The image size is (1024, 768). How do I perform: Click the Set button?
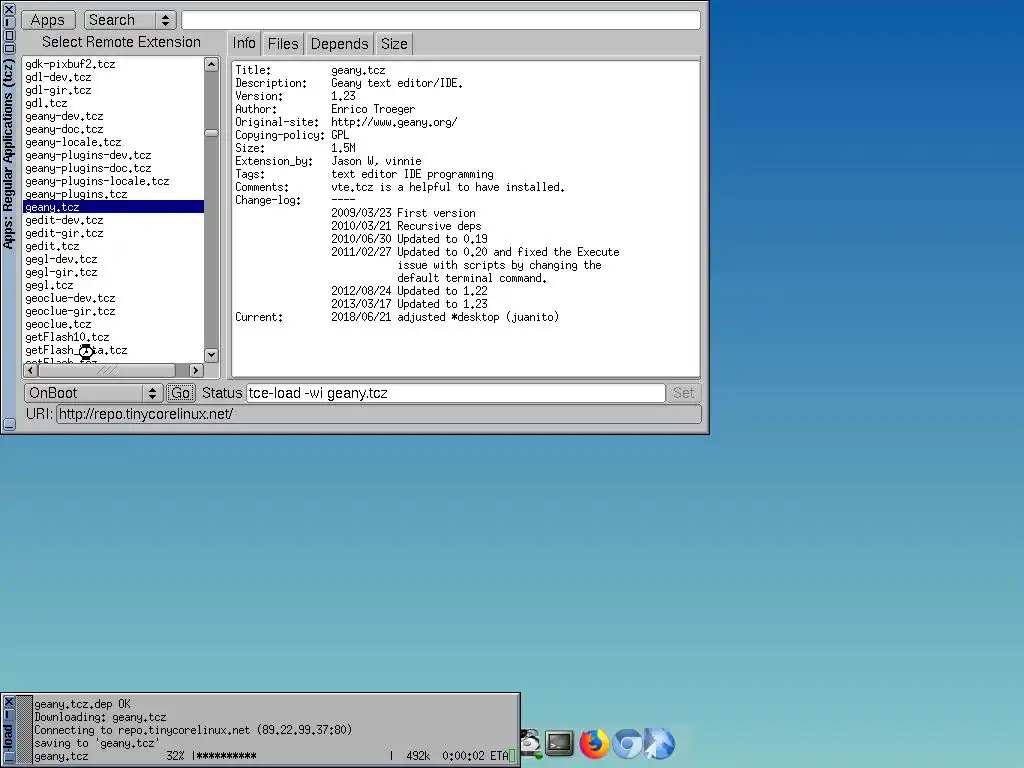(x=684, y=393)
